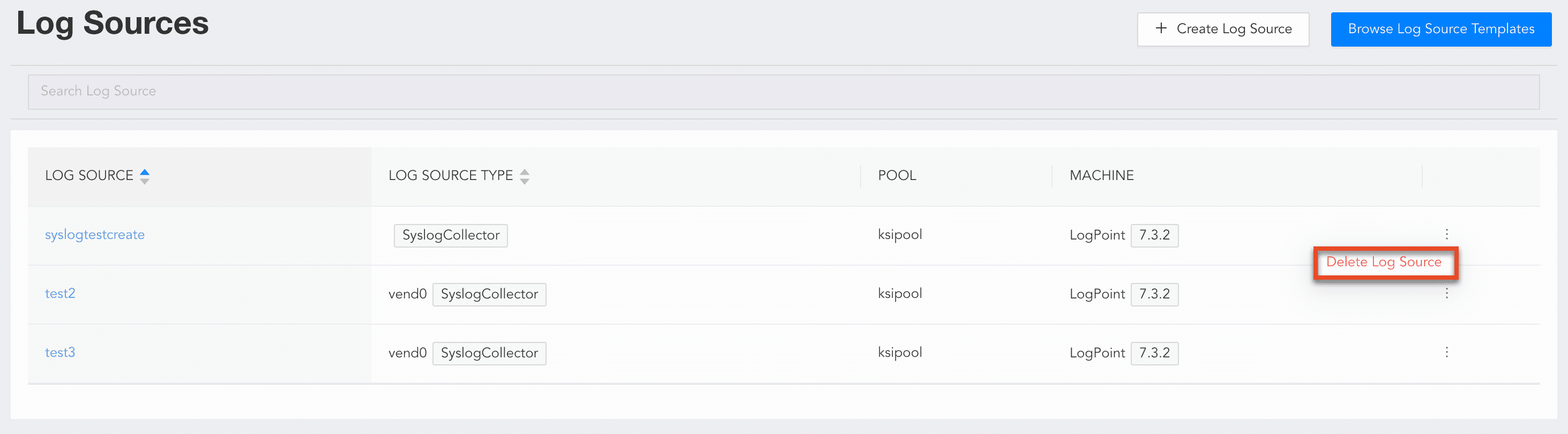1568x434 pixels.
Task: Click Create Log Source button
Action: pyautogui.click(x=1222, y=29)
